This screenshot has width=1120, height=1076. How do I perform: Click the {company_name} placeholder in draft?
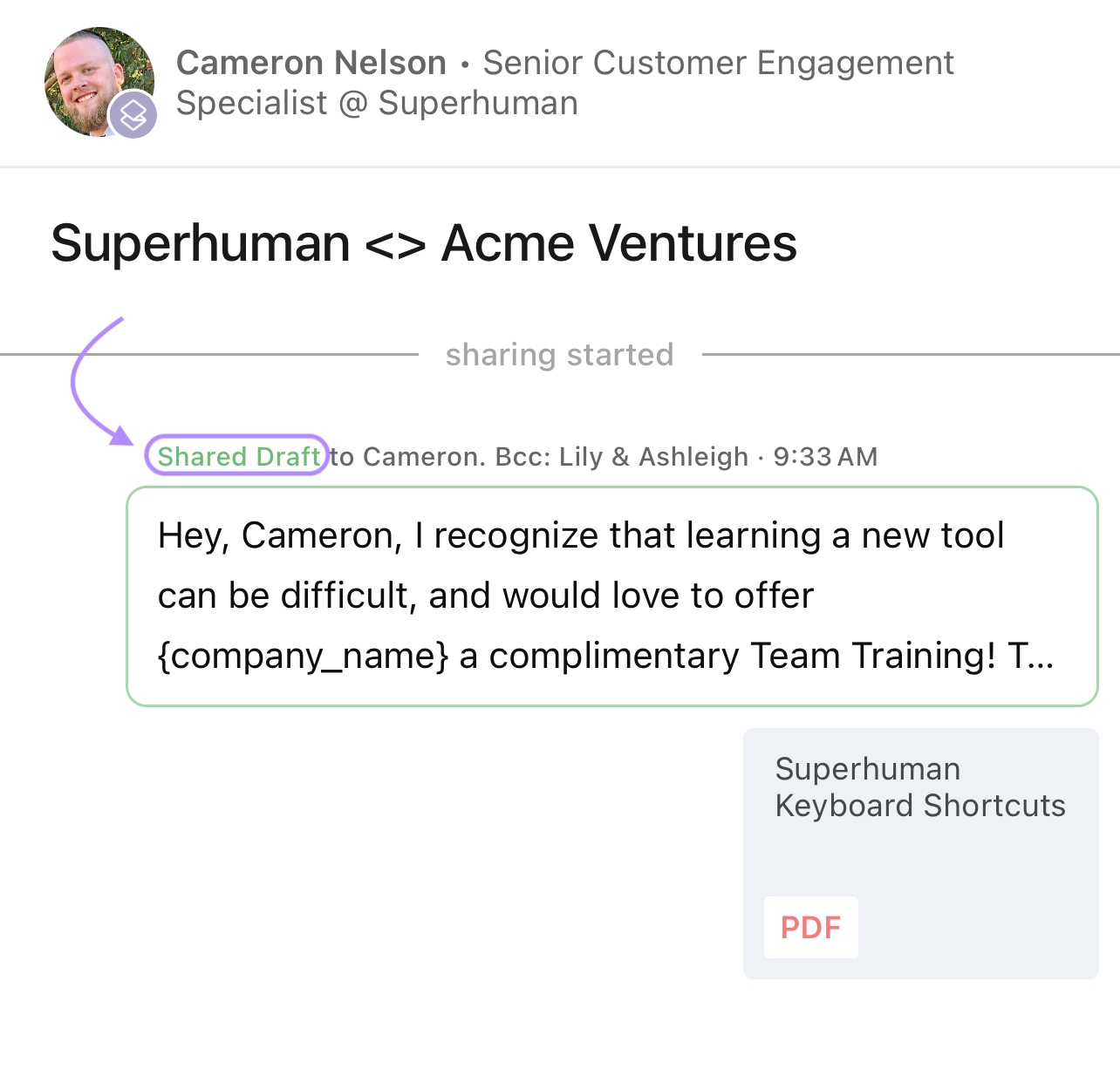[303, 657]
